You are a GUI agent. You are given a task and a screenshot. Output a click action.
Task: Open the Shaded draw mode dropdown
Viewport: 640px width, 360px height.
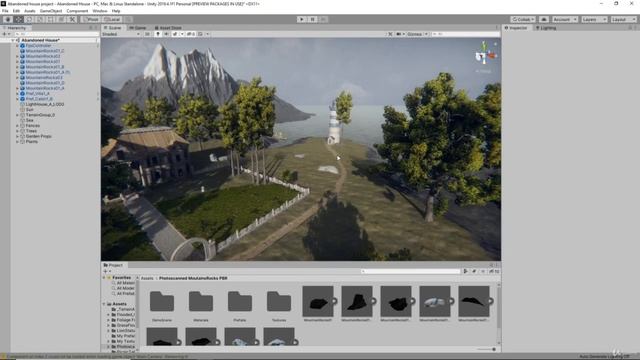coord(121,34)
